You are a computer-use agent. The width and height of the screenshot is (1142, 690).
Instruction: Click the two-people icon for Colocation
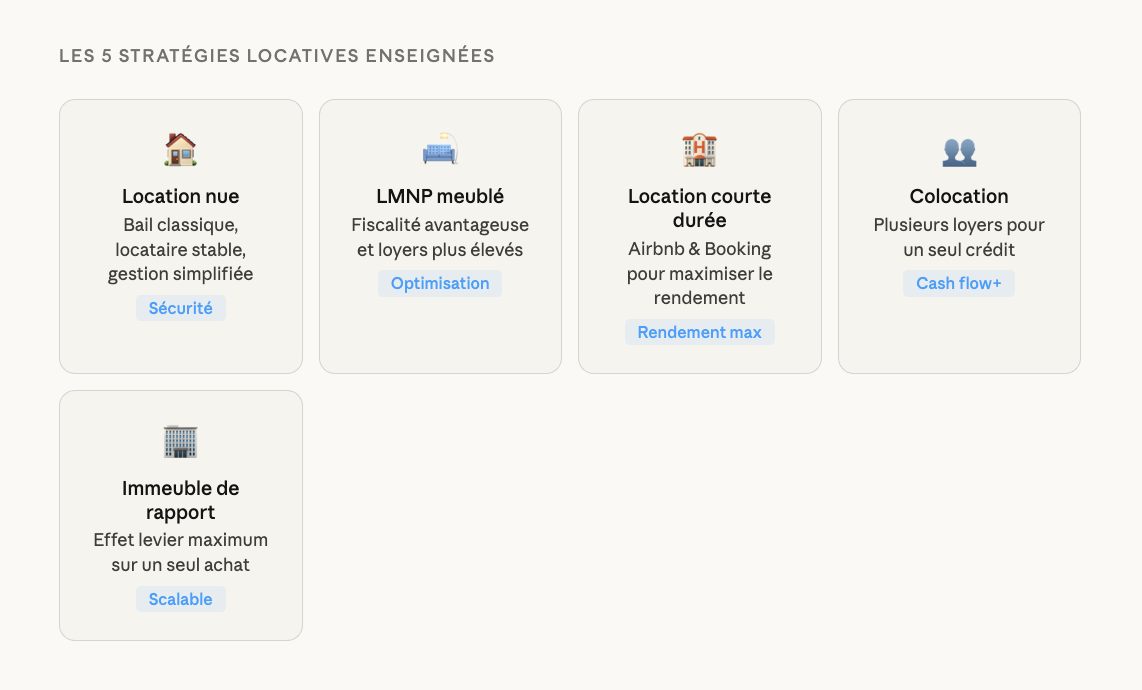pyautogui.click(x=959, y=150)
